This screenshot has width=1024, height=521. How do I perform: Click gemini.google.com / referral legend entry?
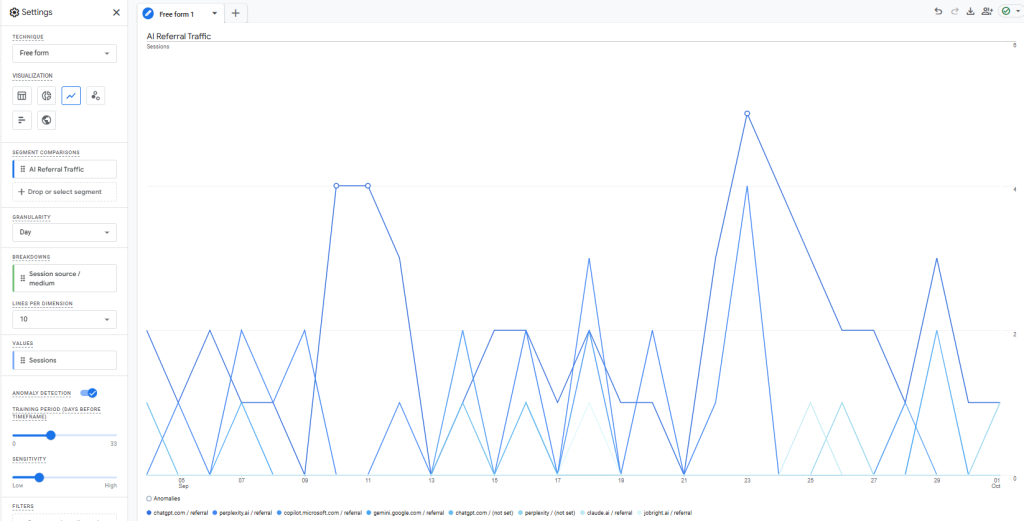coord(406,513)
